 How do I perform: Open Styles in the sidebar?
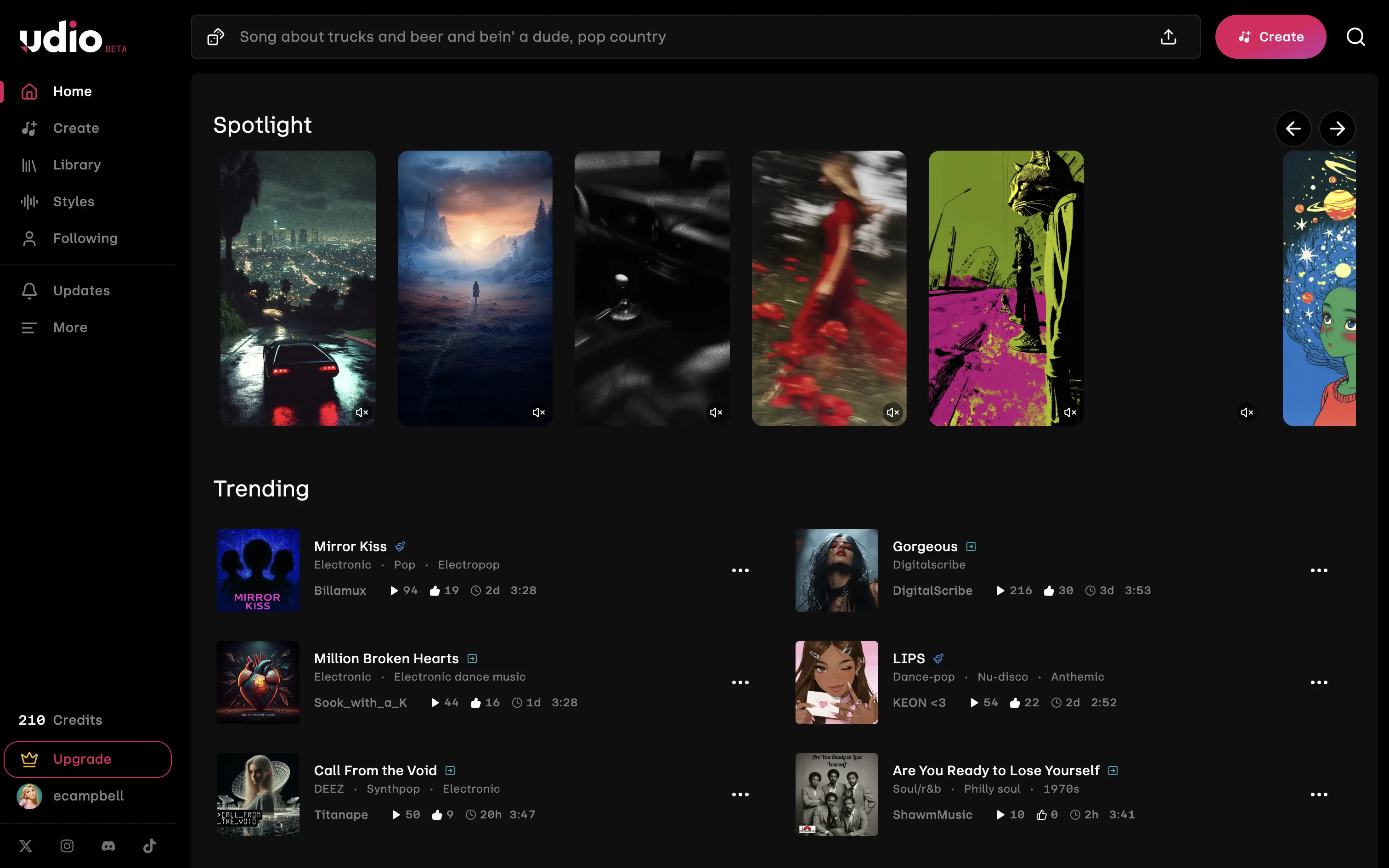(73, 202)
